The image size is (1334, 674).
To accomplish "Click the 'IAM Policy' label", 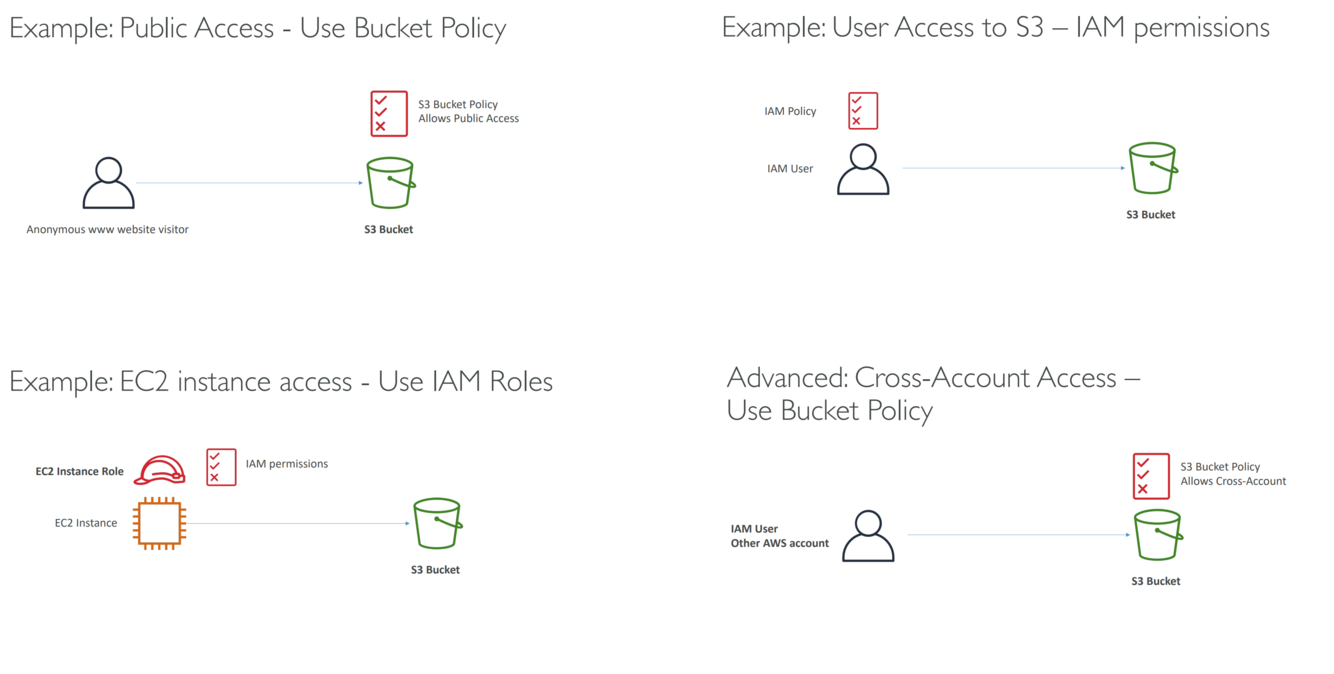I will coord(790,111).
